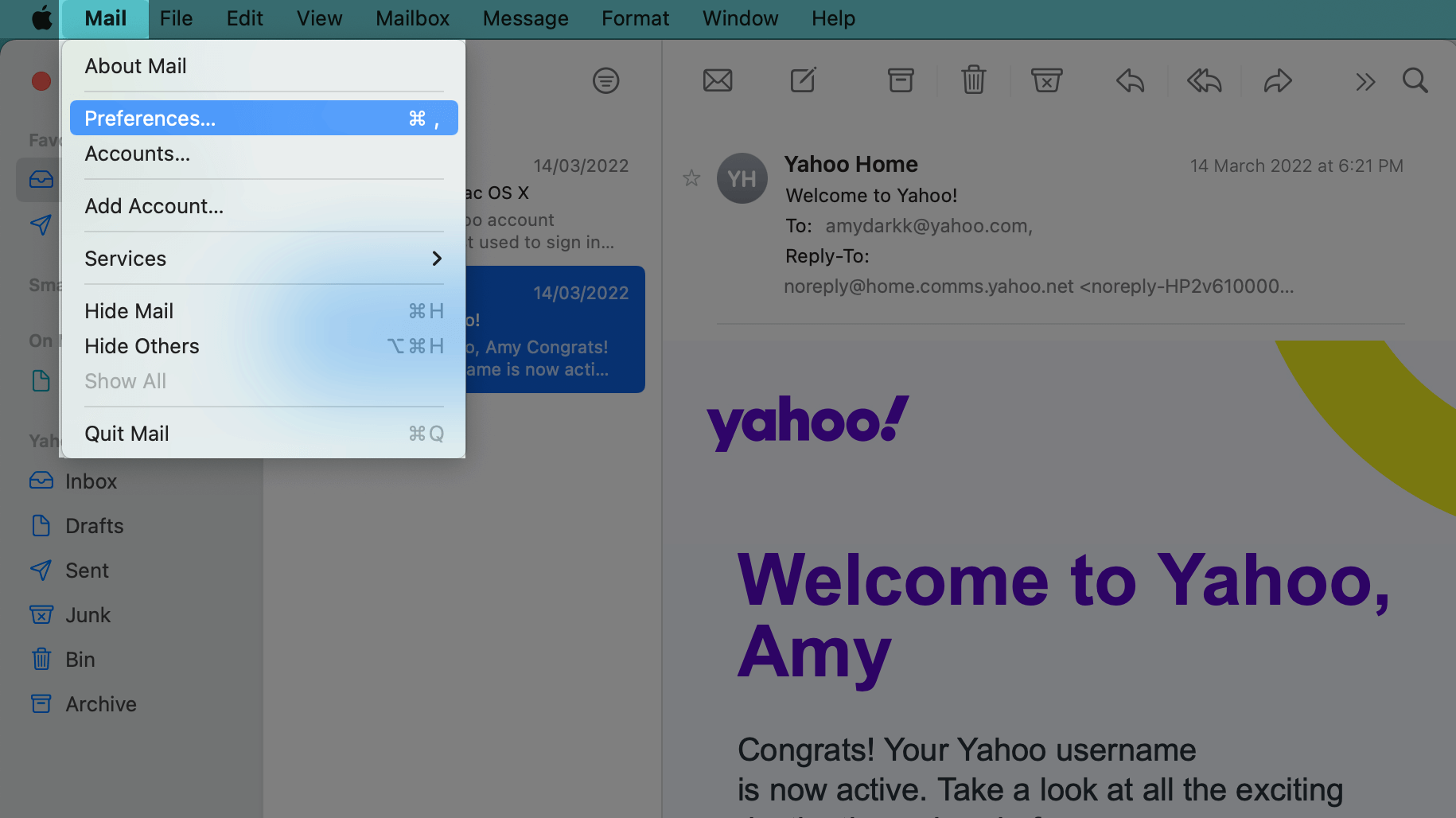Open the Format menu
This screenshot has height=818, width=1456.
[635, 18]
